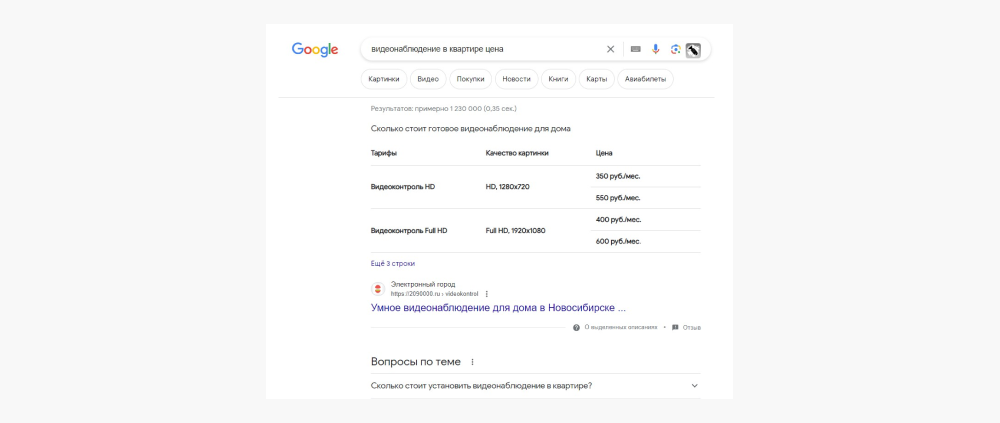Select the Новости filter tab
This screenshot has height=423, width=1000.
click(517, 79)
